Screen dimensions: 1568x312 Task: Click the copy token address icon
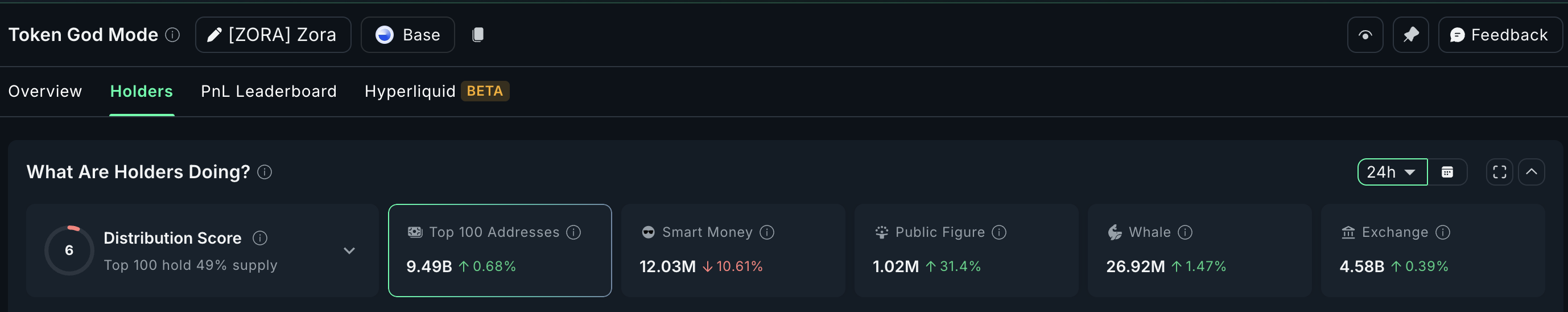click(478, 35)
